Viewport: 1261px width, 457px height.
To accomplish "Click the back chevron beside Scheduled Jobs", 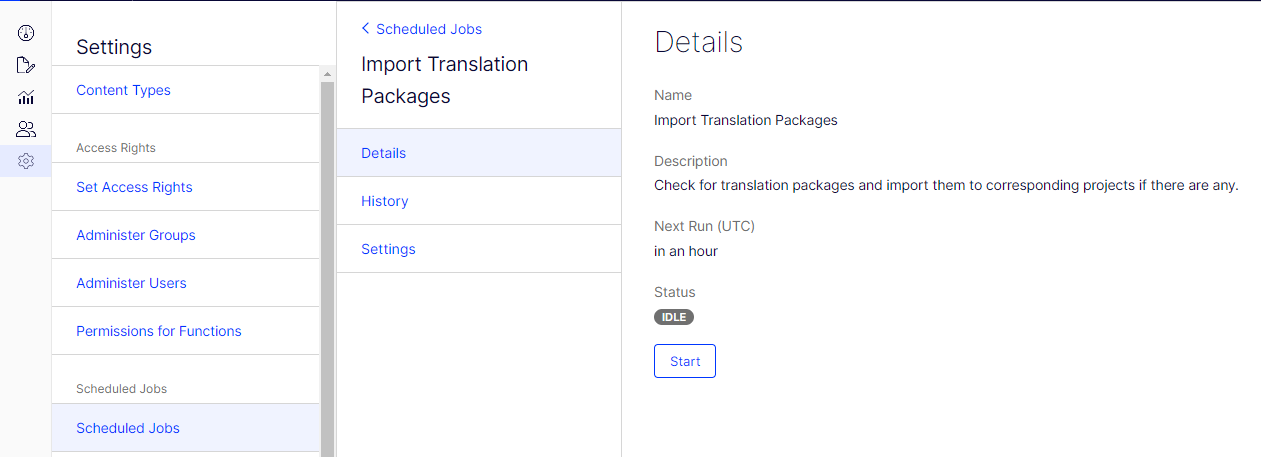I will 365,29.
